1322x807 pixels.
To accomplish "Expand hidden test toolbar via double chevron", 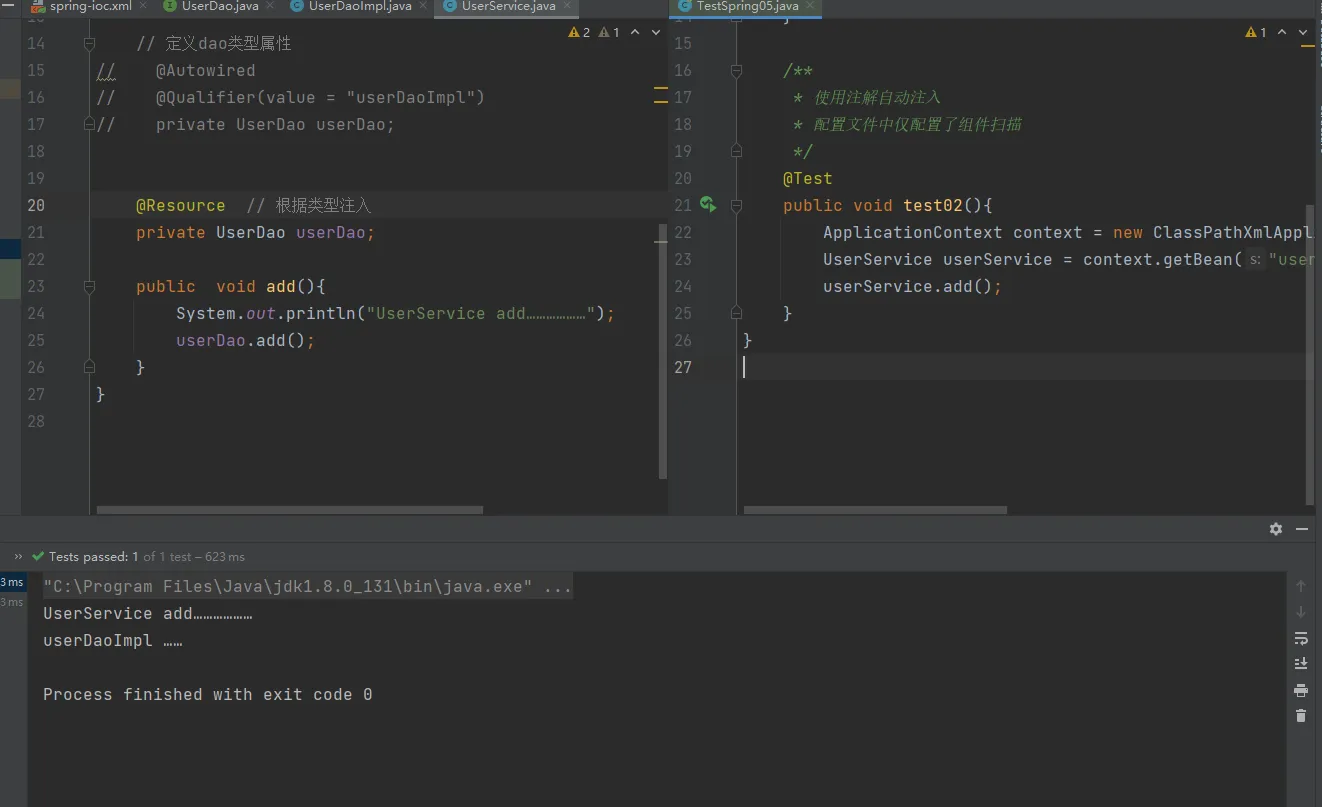I will (x=18, y=556).
